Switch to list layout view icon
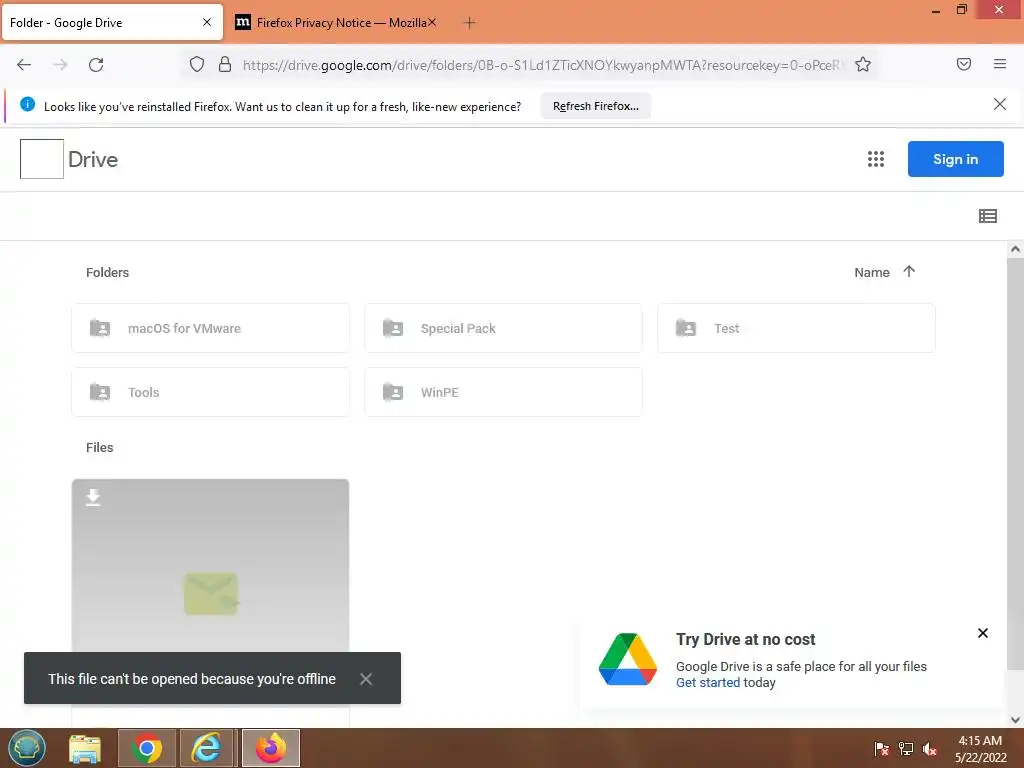 [987, 216]
